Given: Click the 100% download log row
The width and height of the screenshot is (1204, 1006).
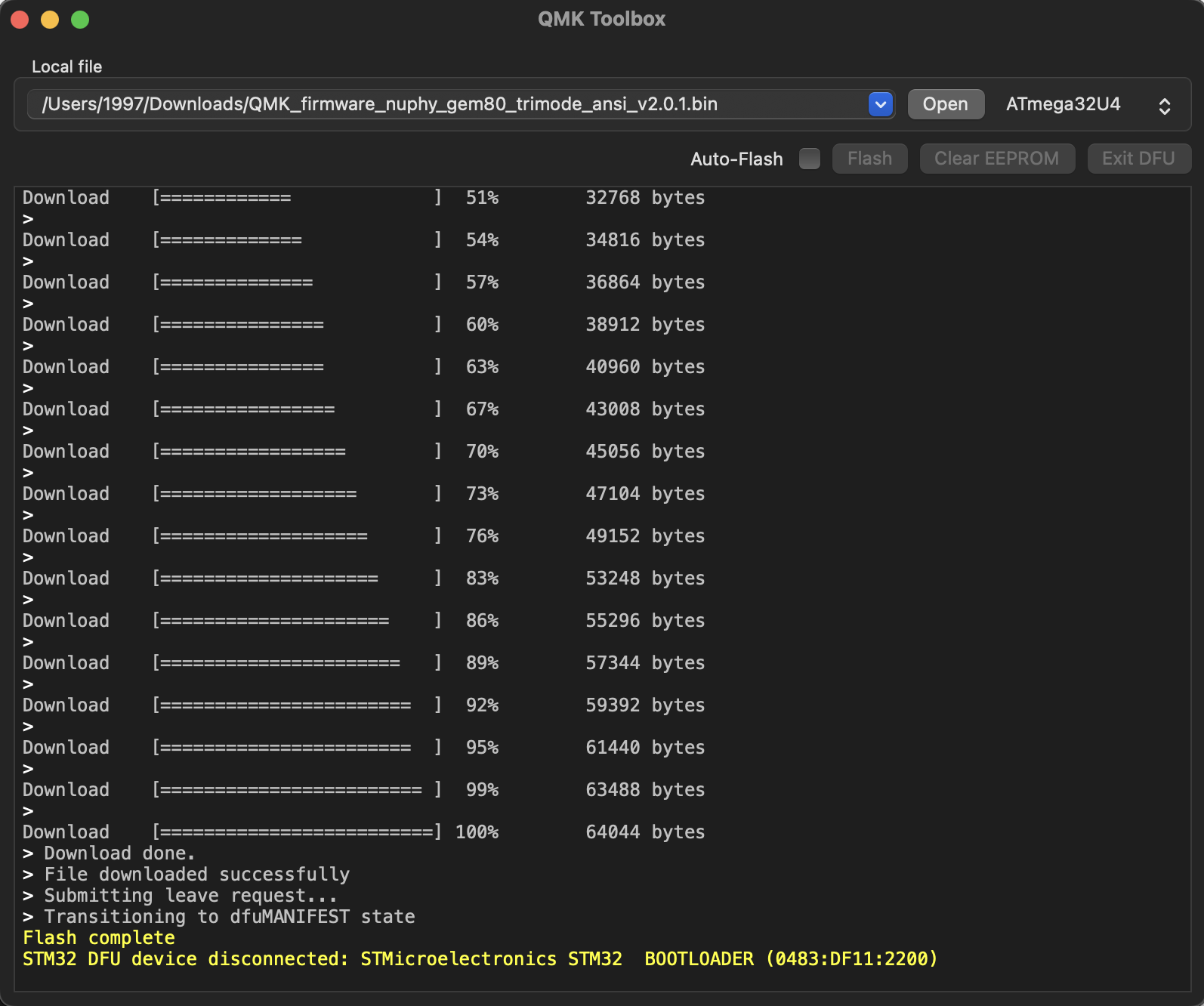Looking at the screenshot, I should click(364, 832).
